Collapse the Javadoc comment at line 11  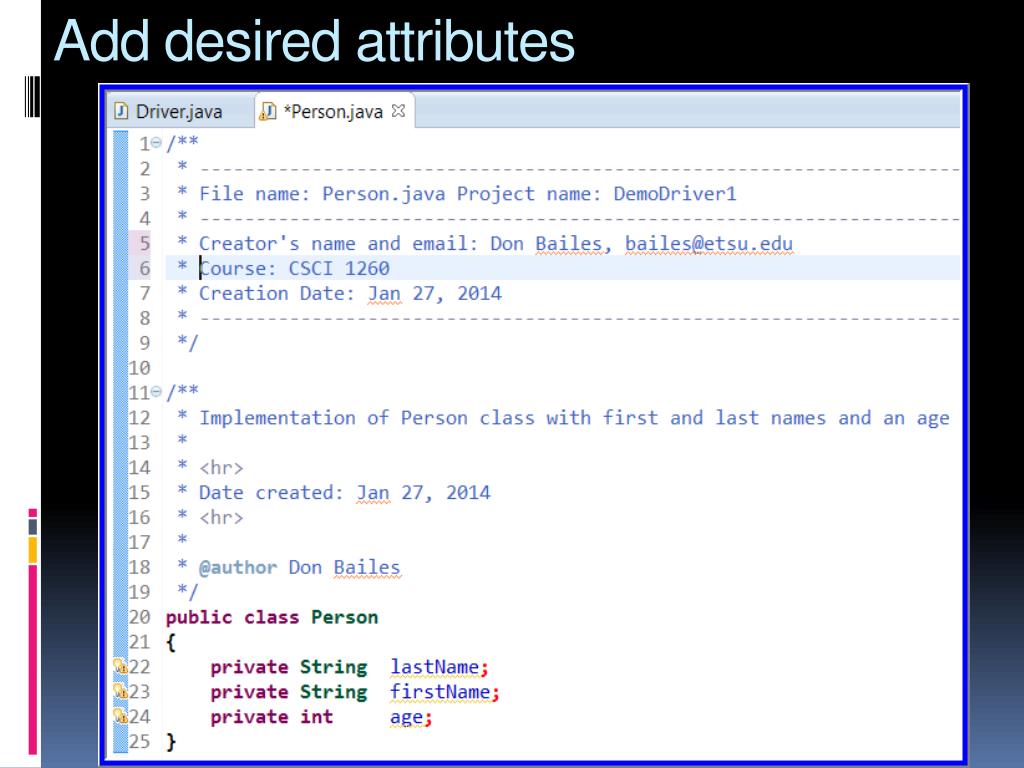[156, 392]
